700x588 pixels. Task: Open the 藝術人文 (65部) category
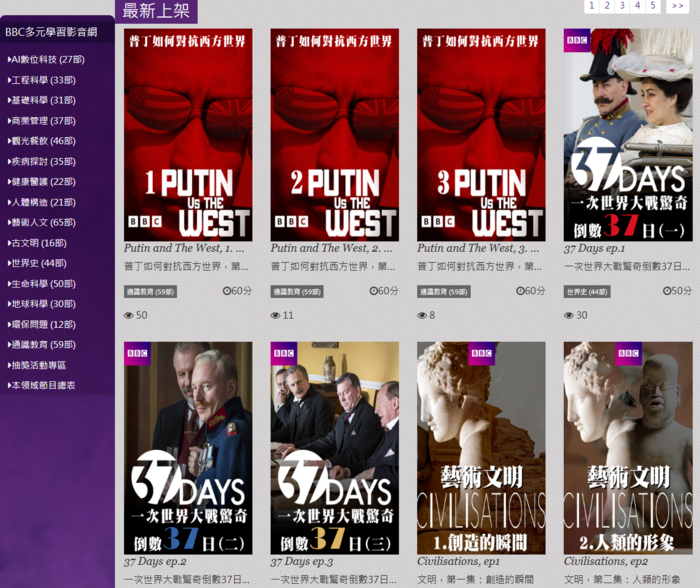pos(42,222)
